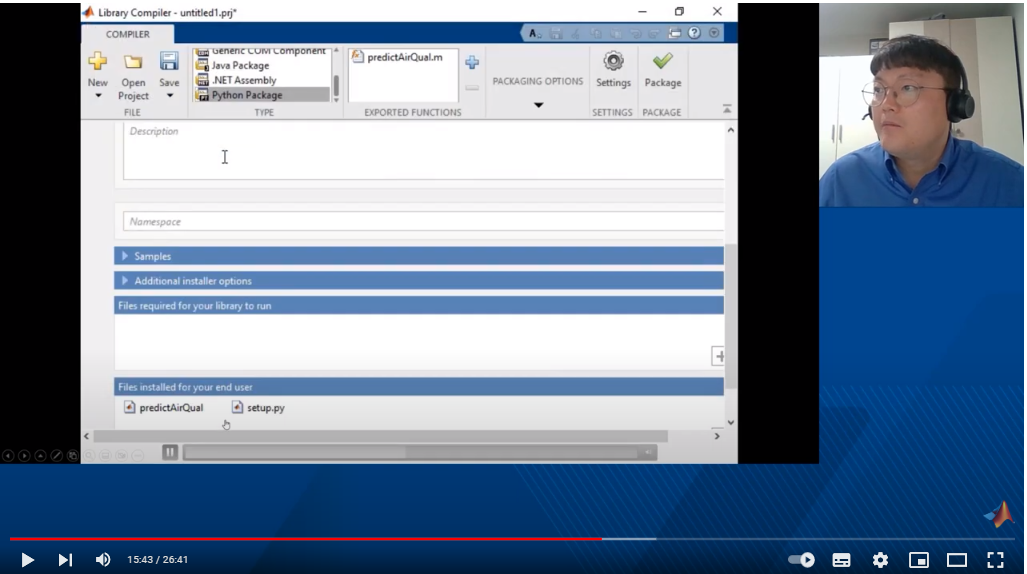The image size is (1027, 574).
Task: Click the quick-access search shortcuts 'A' icon
Action: tap(534, 33)
